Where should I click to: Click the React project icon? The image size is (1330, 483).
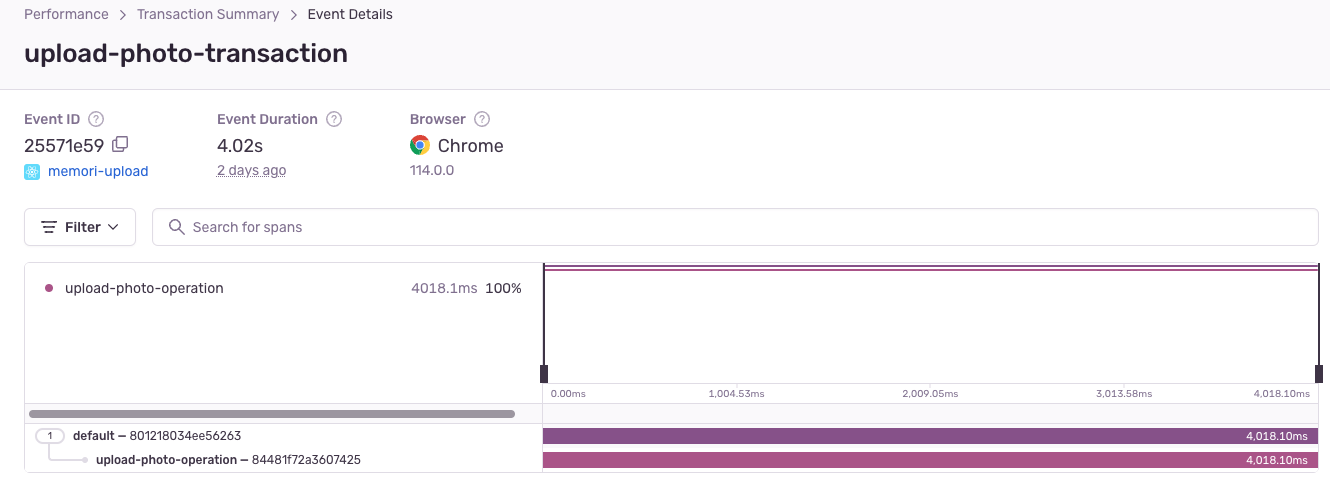tap(32, 171)
